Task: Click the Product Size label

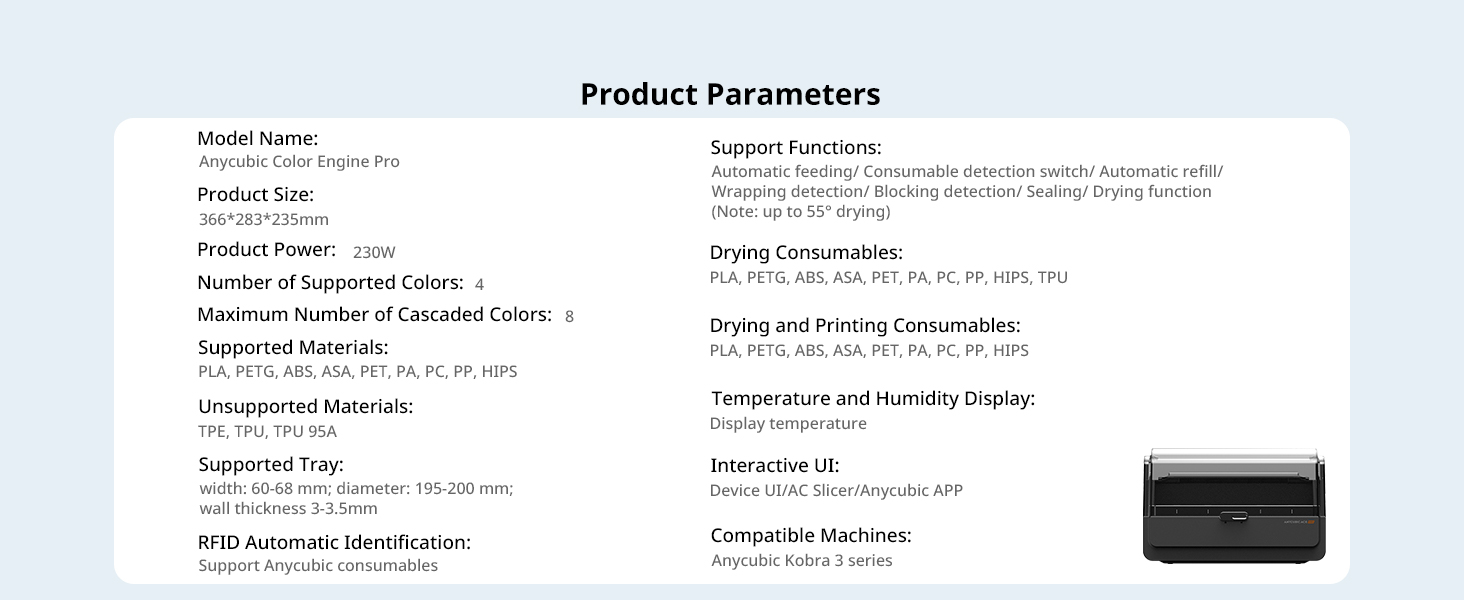Action: [x=255, y=195]
